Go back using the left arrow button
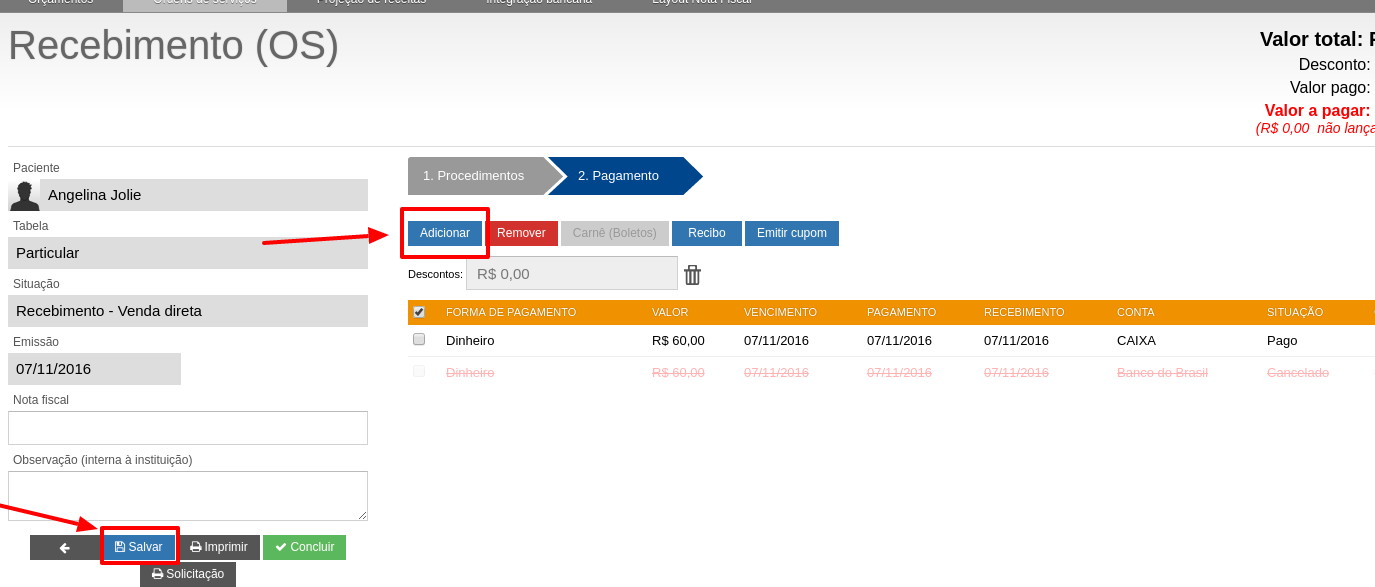Viewport: 1375px width, 587px height. (x=65, y=547)
